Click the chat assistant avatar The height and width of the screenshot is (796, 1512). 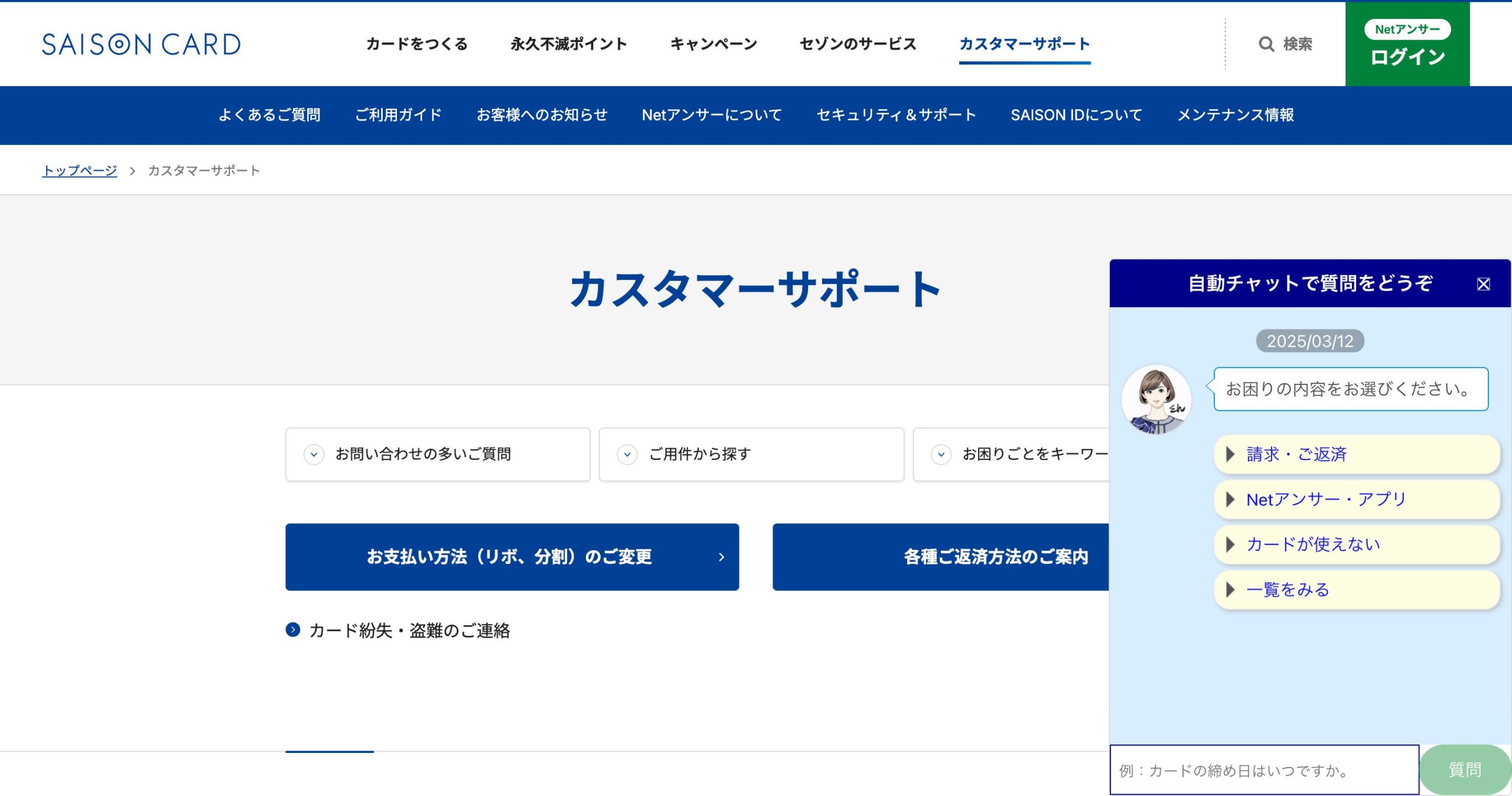pyautogui.click(x=1156, y=400)
